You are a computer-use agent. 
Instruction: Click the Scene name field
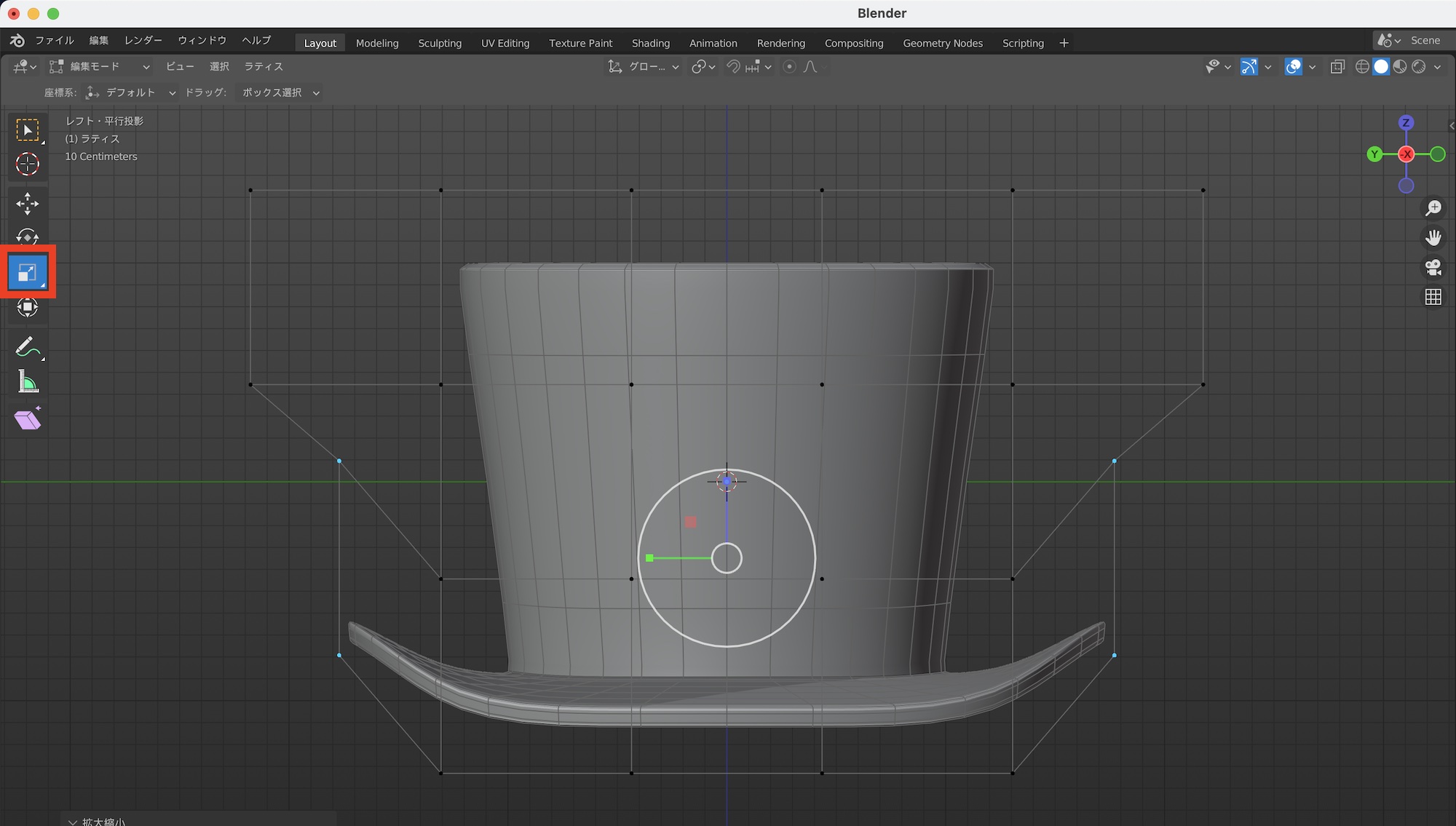[x=1425, y=41]
